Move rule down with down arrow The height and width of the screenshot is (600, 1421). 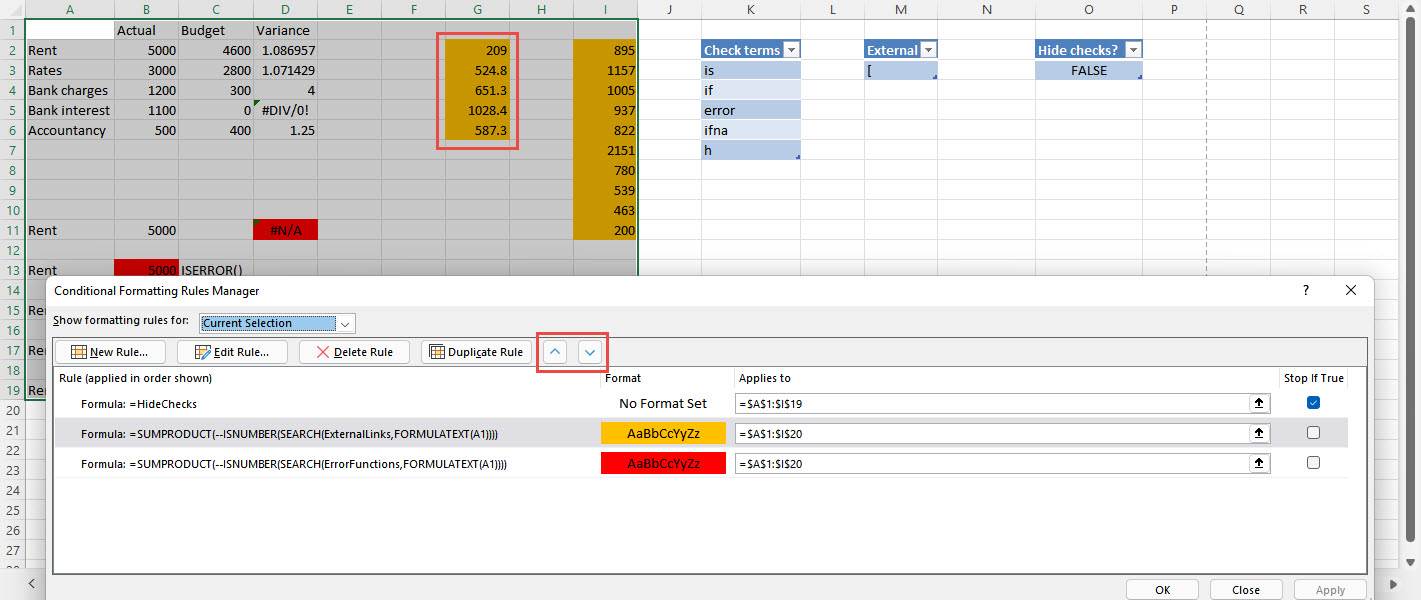591,352
